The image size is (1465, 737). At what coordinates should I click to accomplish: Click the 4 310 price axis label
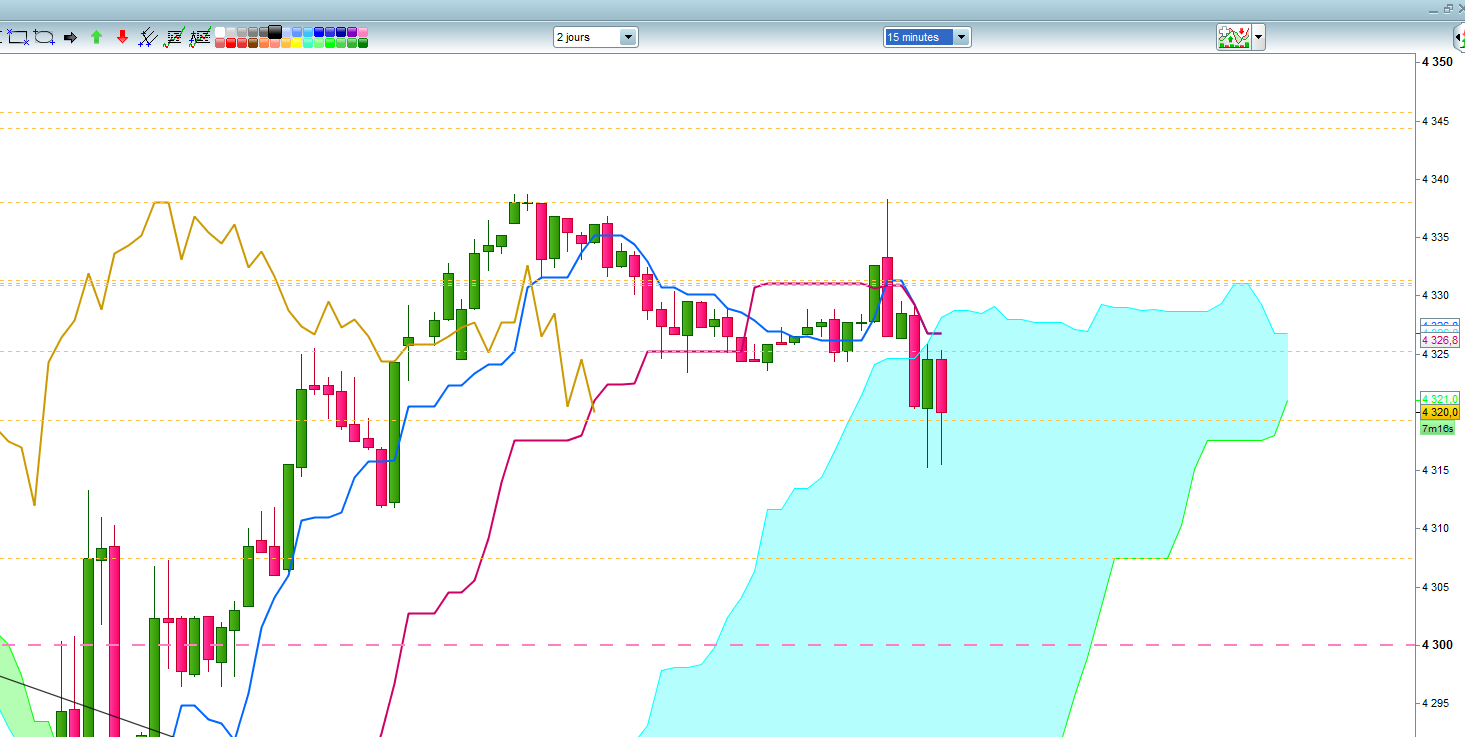1437,528
